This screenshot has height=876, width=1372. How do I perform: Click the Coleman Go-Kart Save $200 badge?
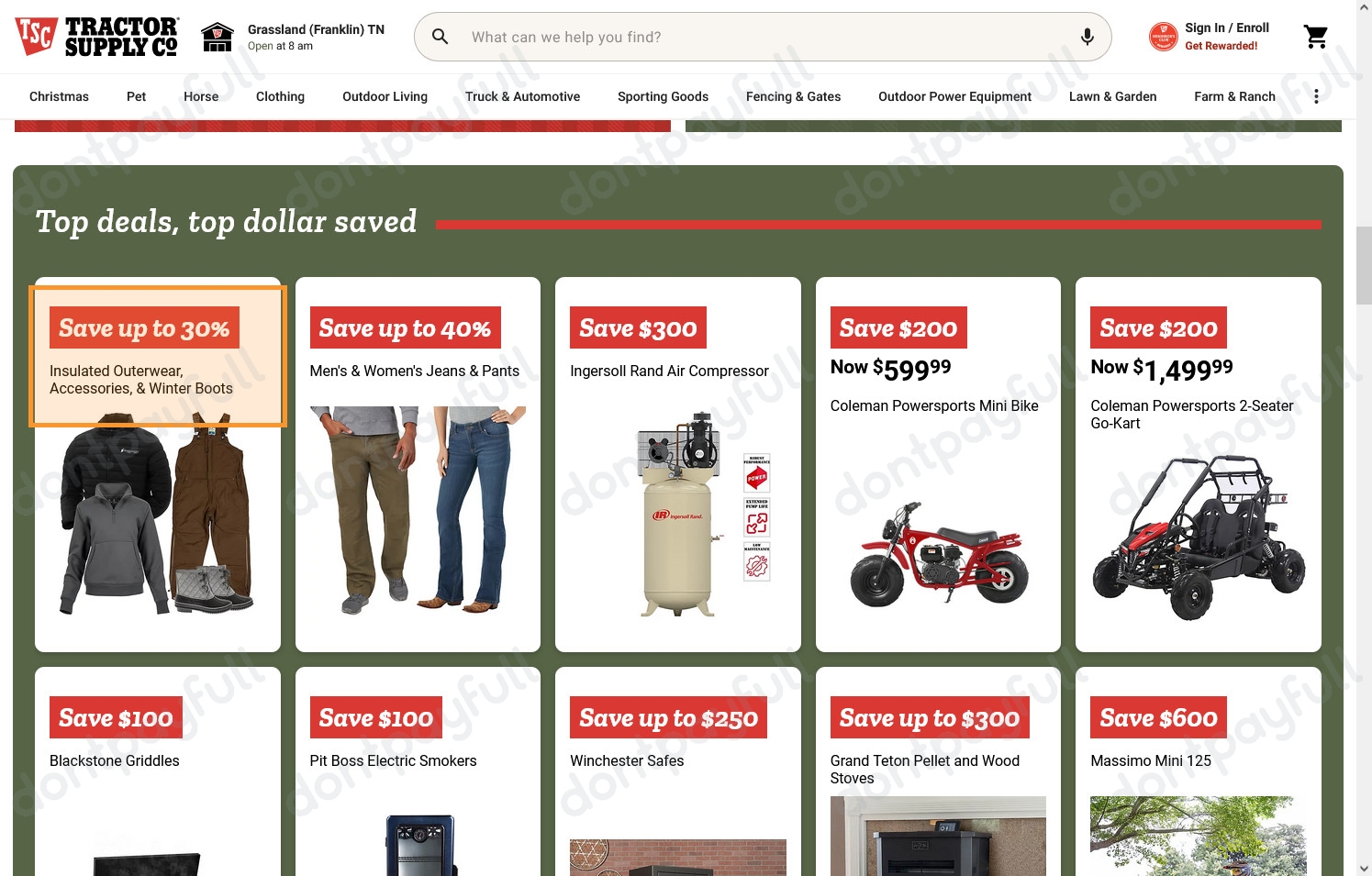(x=1158, y=327)
